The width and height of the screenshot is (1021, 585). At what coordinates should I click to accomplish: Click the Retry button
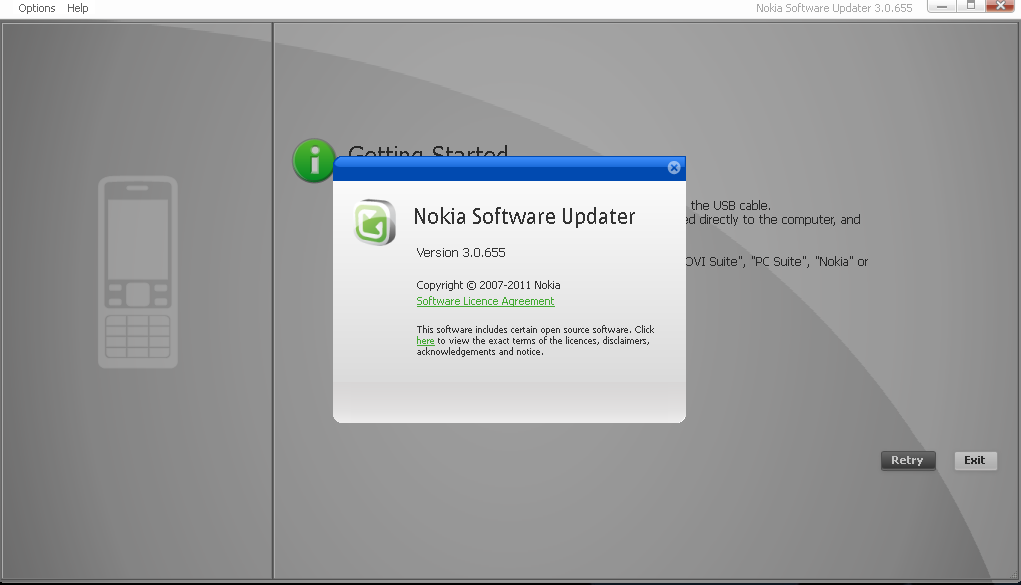click(x=908, y=460)
